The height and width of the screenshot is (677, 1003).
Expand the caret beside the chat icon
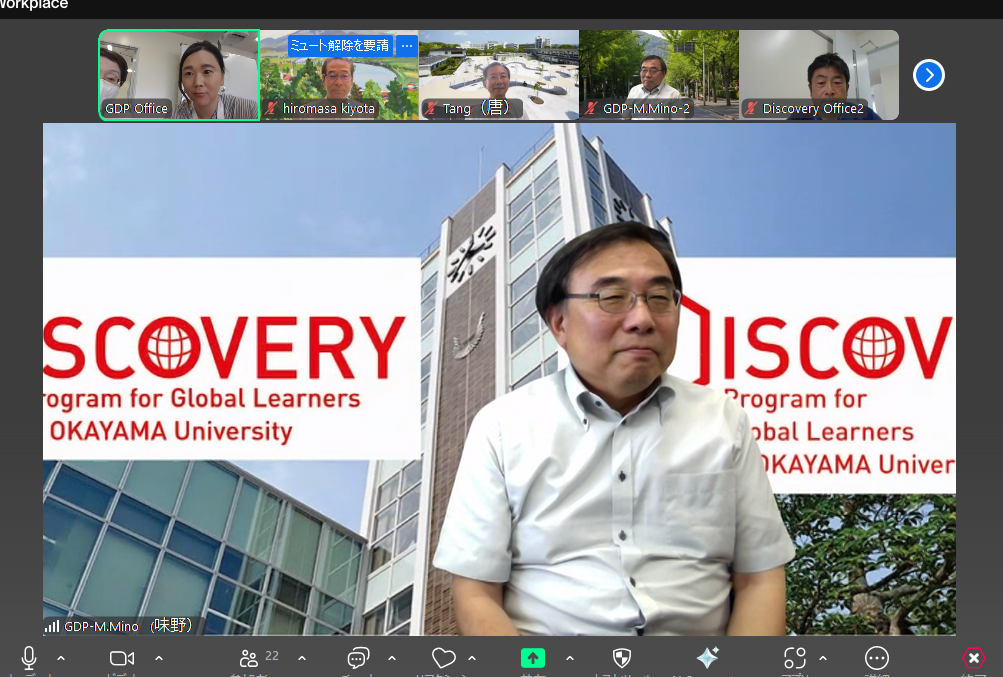(392, 658)
